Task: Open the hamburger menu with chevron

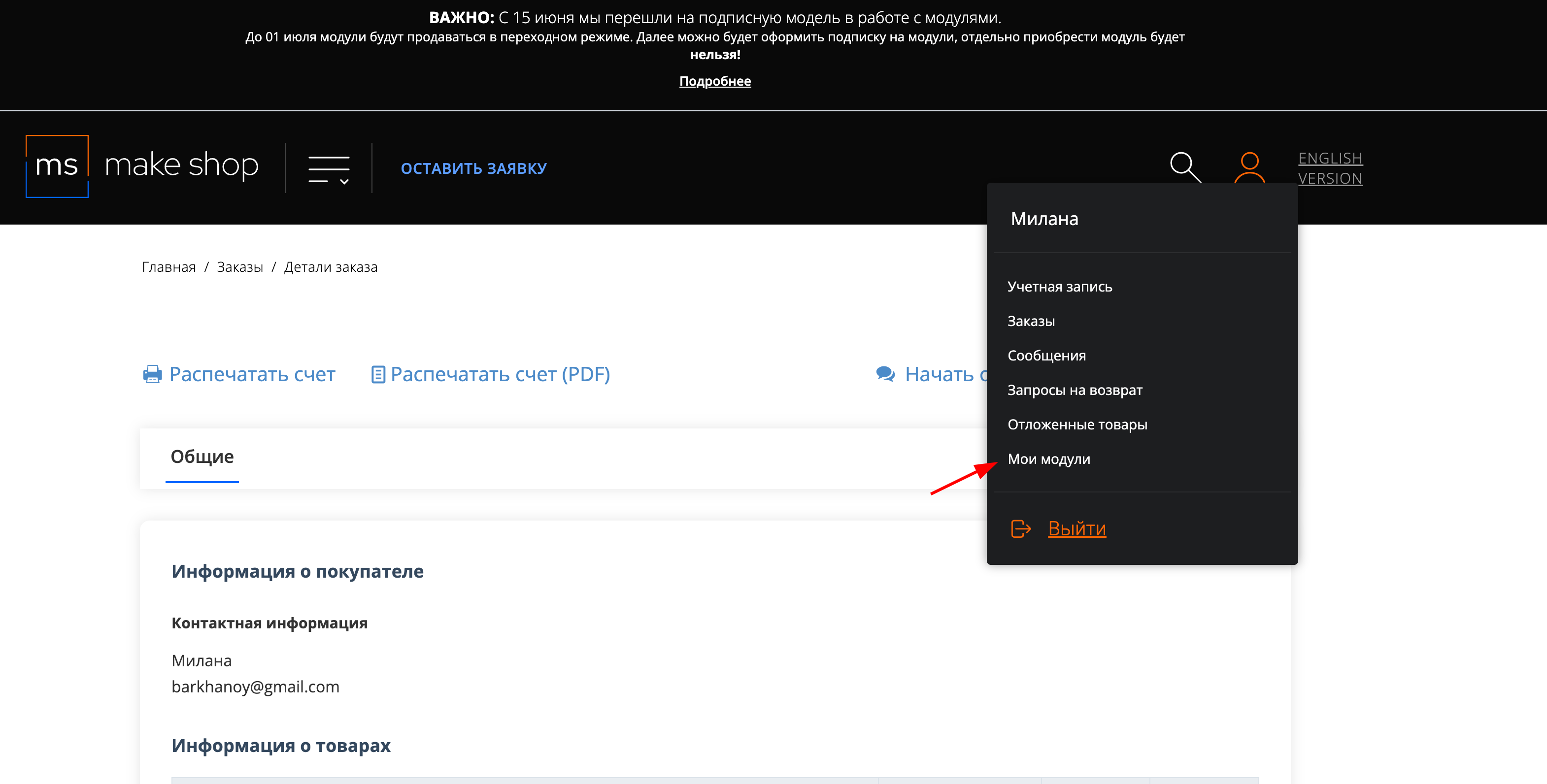Action: point(329,169)
